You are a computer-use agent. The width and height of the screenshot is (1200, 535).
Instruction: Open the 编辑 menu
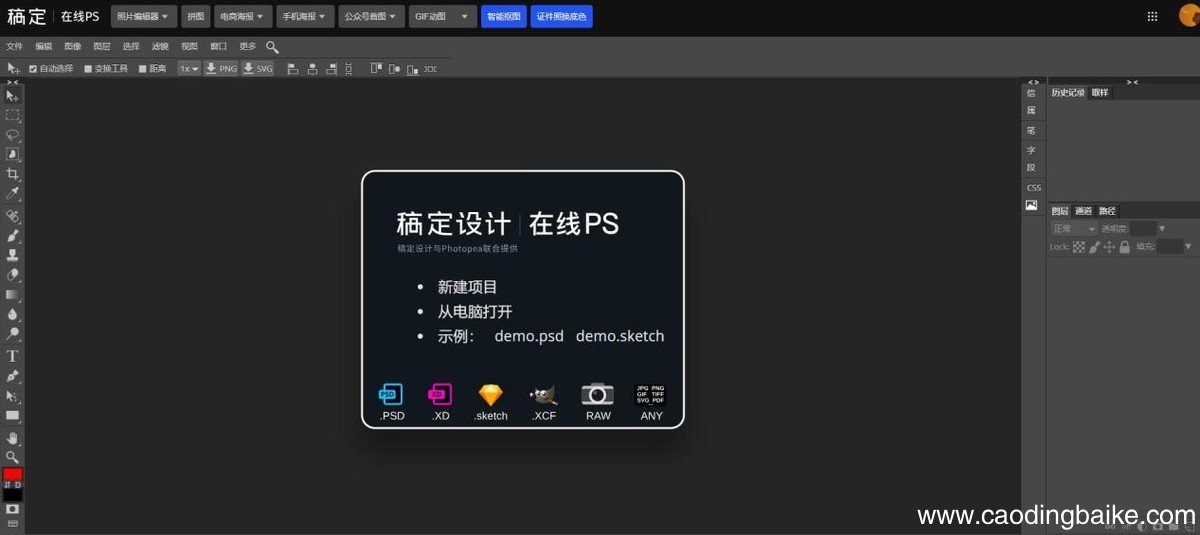click(44, 47)
